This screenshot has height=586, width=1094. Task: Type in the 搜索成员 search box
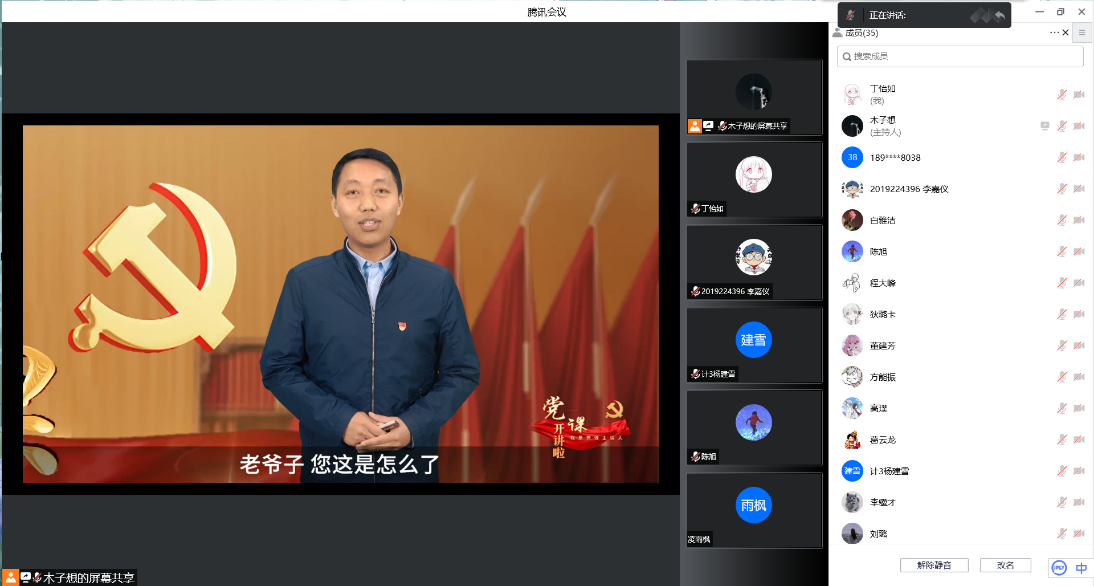[960, 56]
